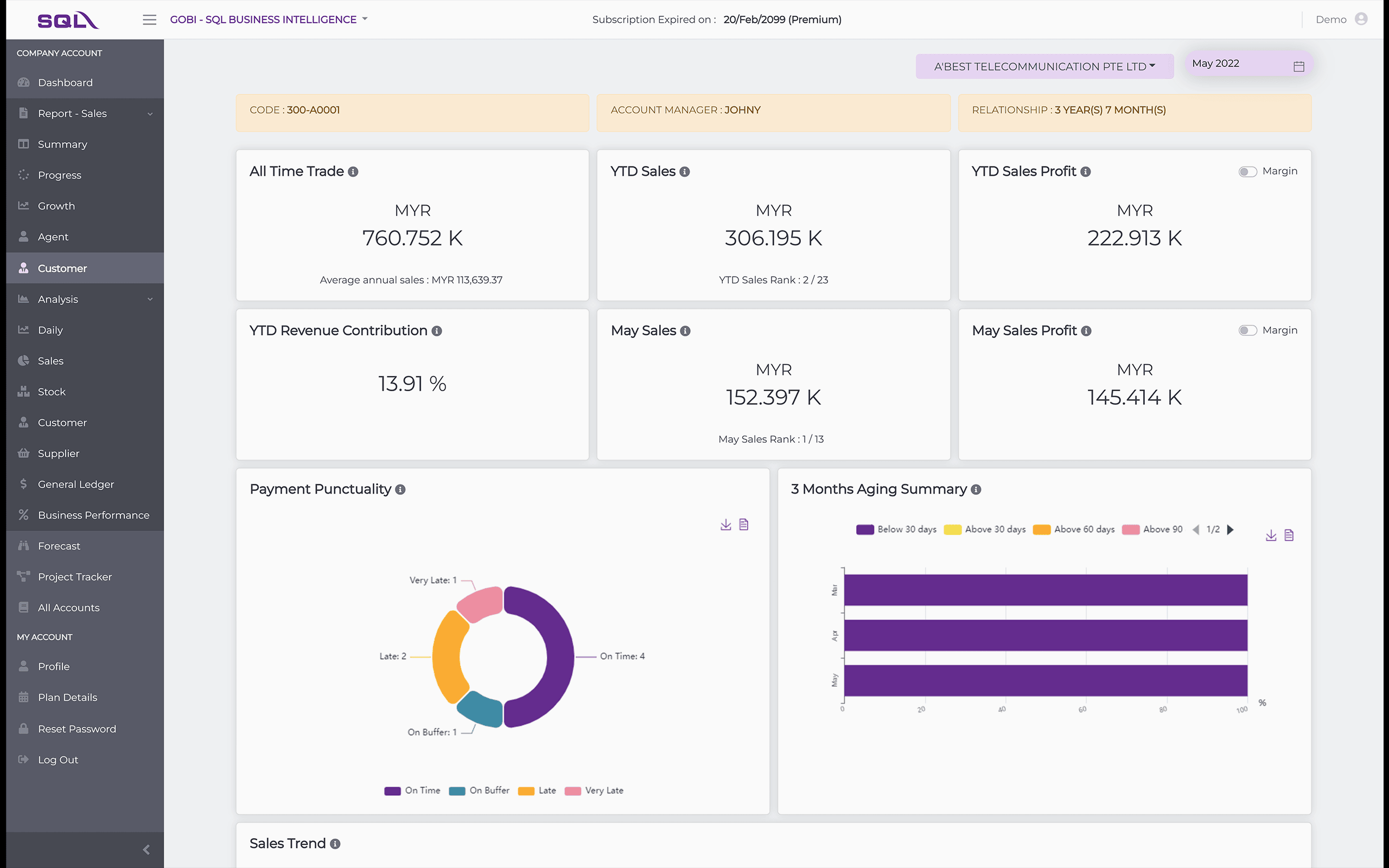Go to next legend page arrow
Viewport: 1389px width, 868px height.
(1230, 529)
